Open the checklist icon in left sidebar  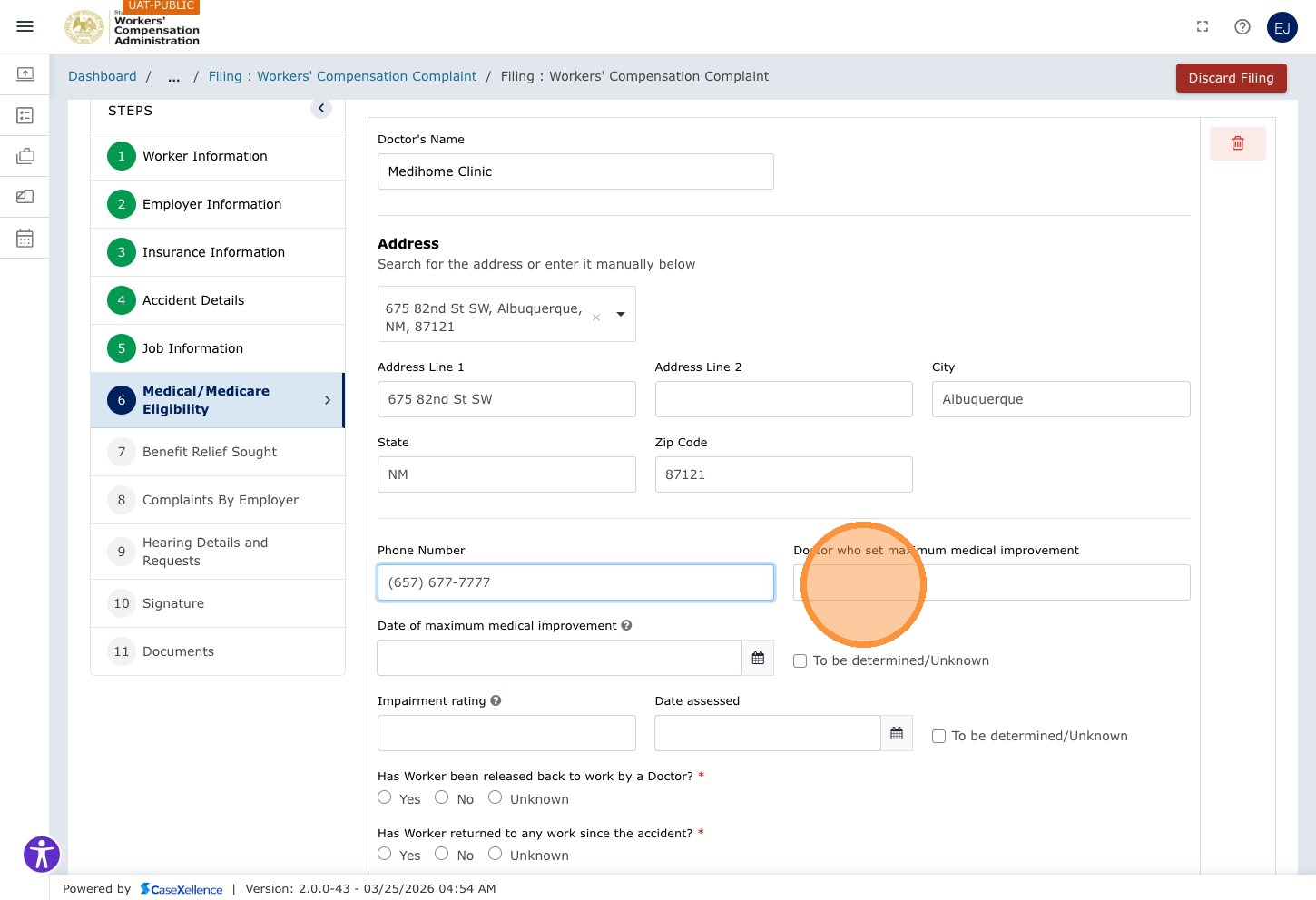point(25,115)
